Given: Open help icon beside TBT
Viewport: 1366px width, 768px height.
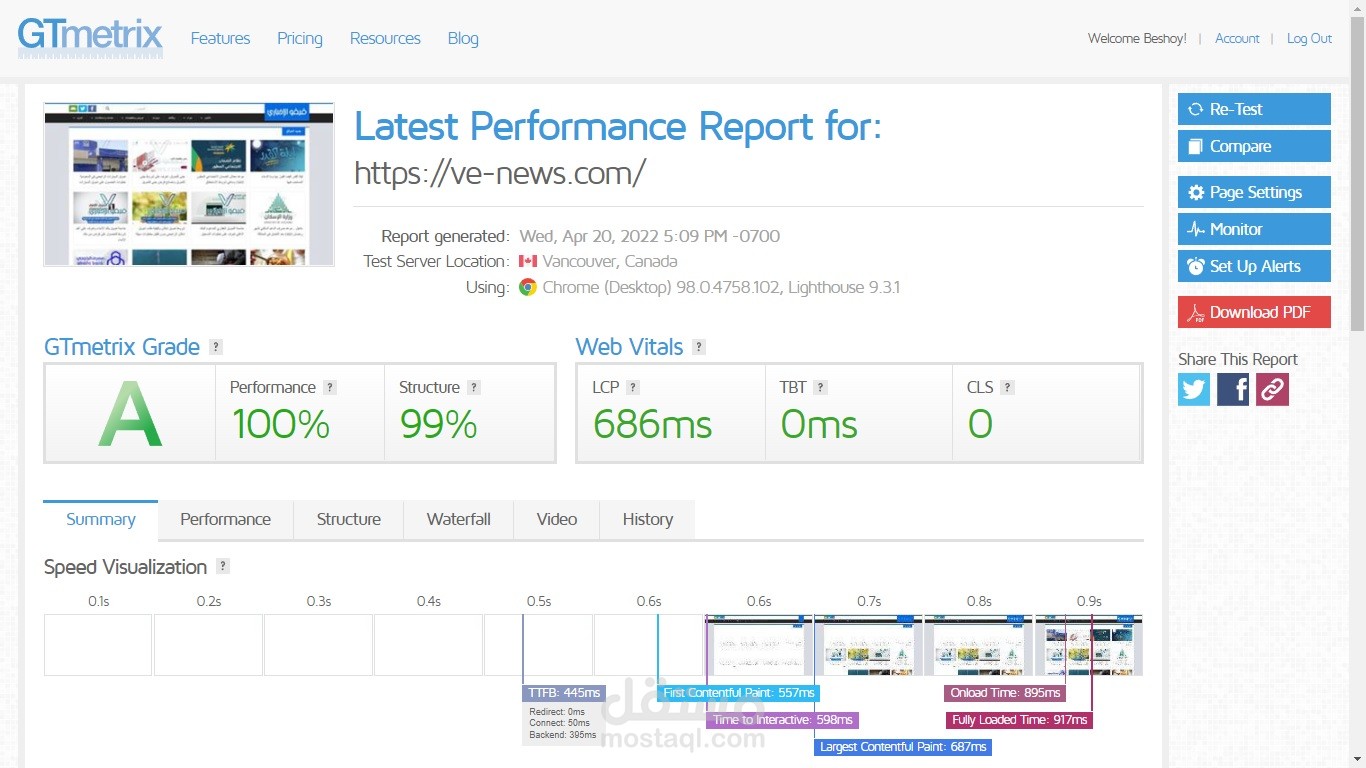Looking at the screenshot, I should [820, 387].
